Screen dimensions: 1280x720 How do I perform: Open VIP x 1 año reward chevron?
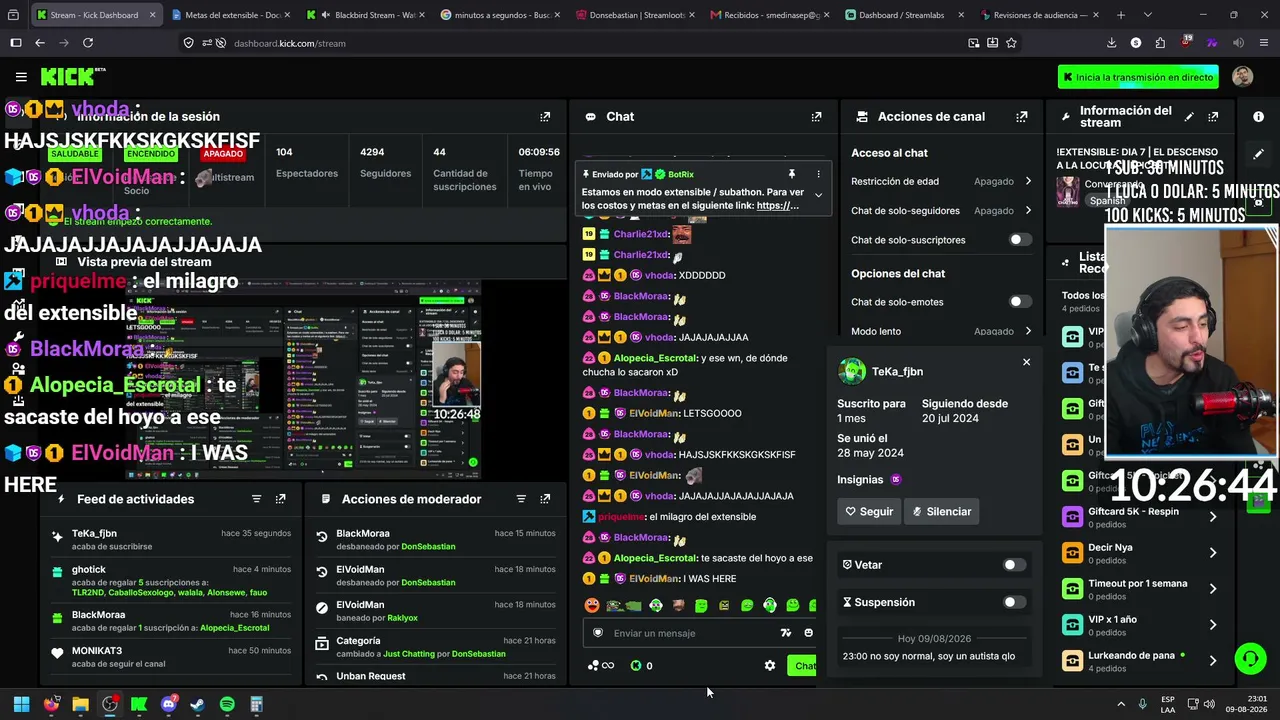pyautogui.click(x=1213, y=625)
